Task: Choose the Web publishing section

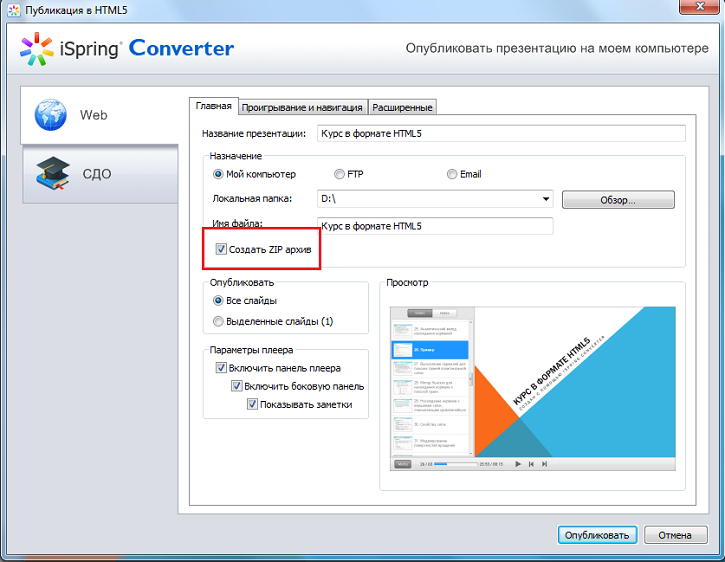Action: tap(99, 115)
